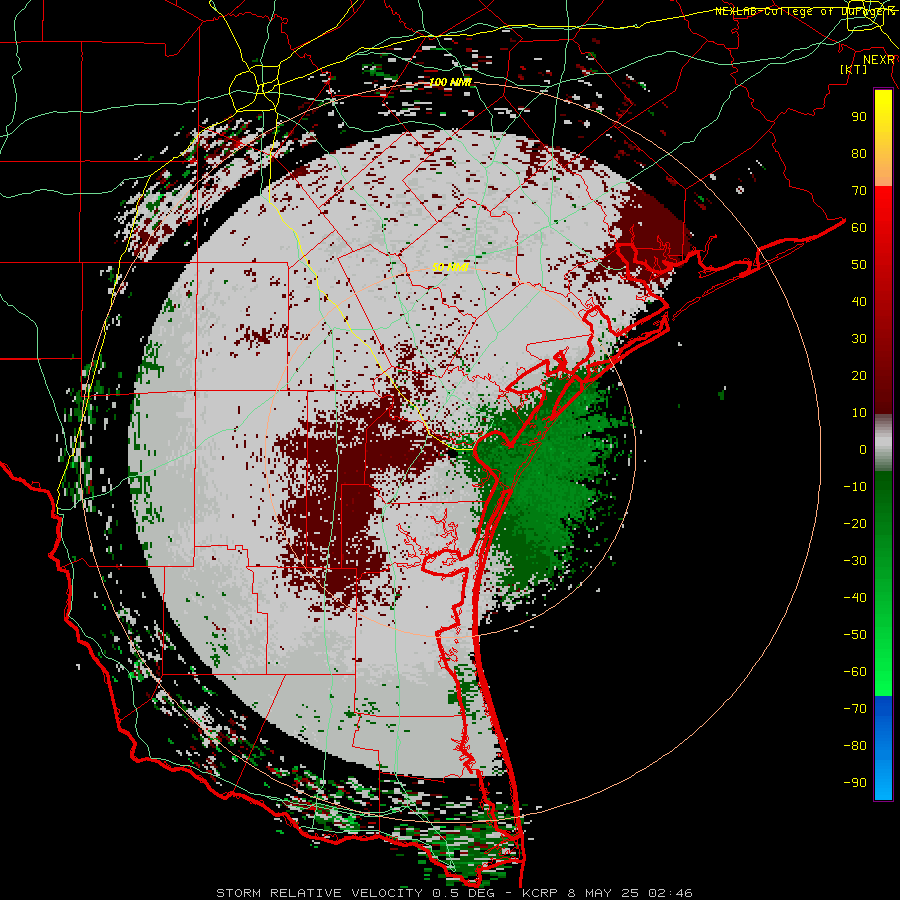Select the -90 label on the scale
The image size is (900, 900).
click(855, 783)
